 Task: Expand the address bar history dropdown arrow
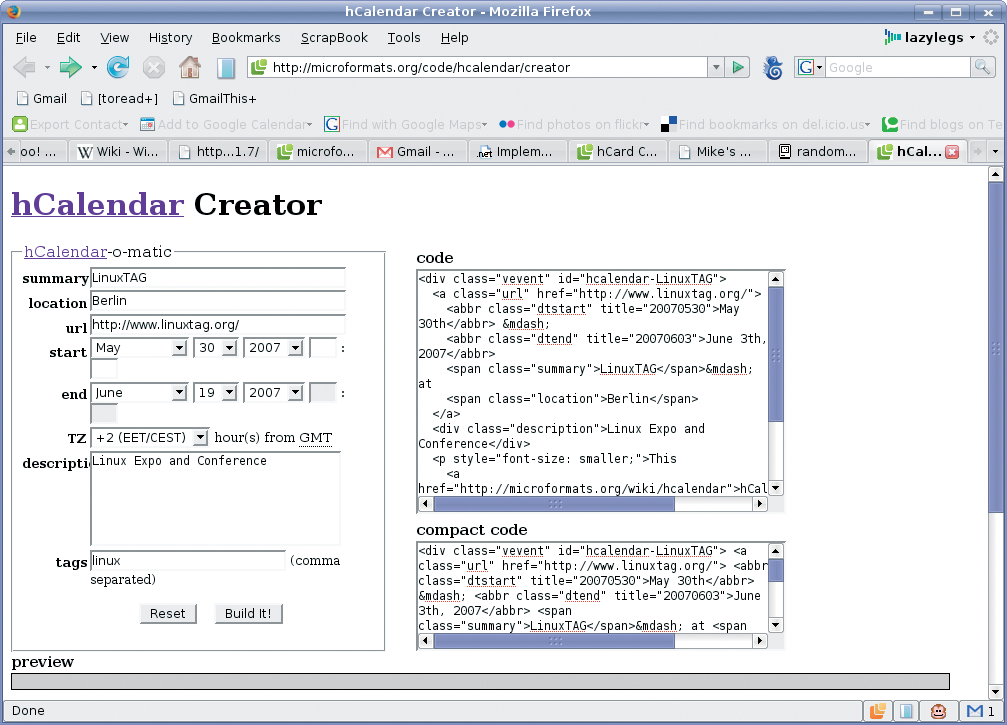(715, 67)
